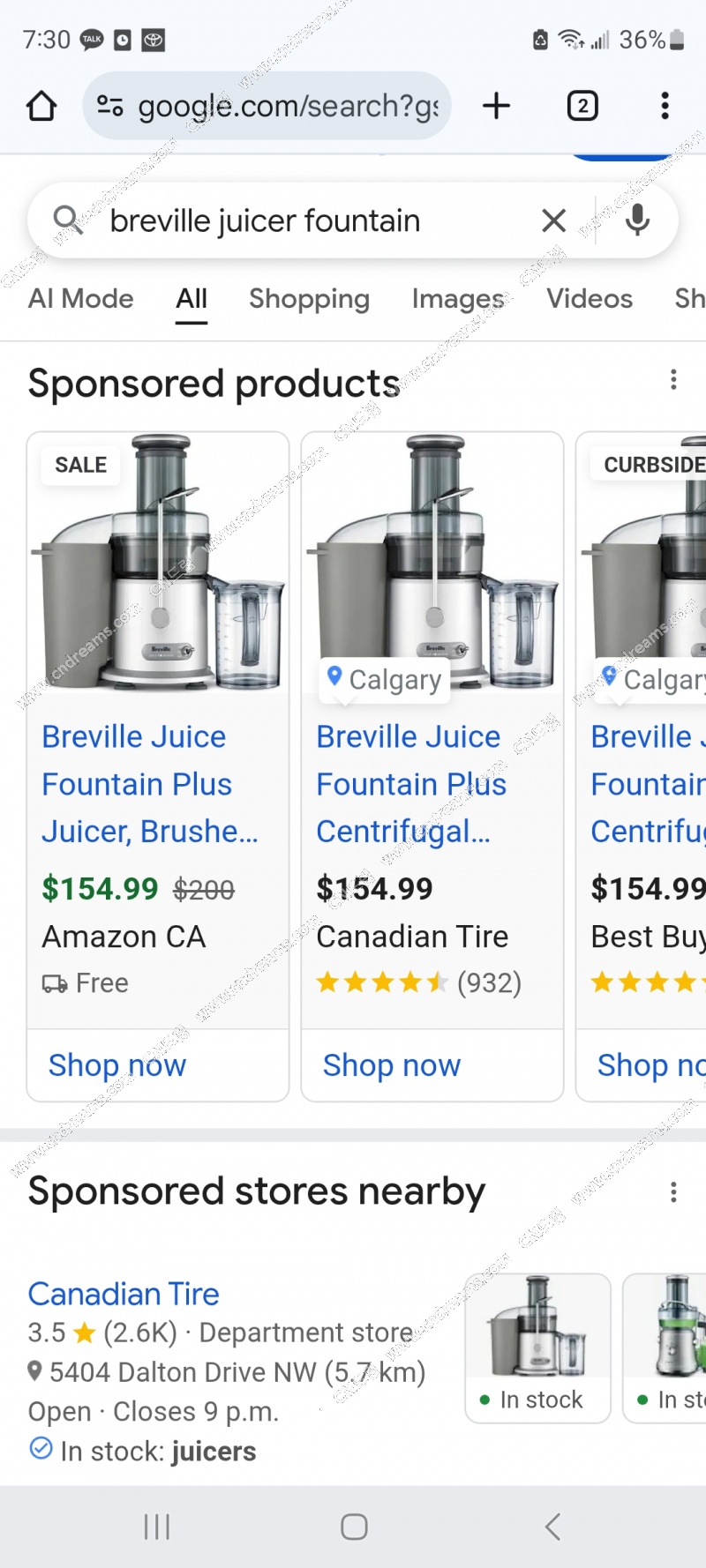
Task: Open Sponsored stores nearby options menu
Action: pyautogui.click(x=673, y=1192)
